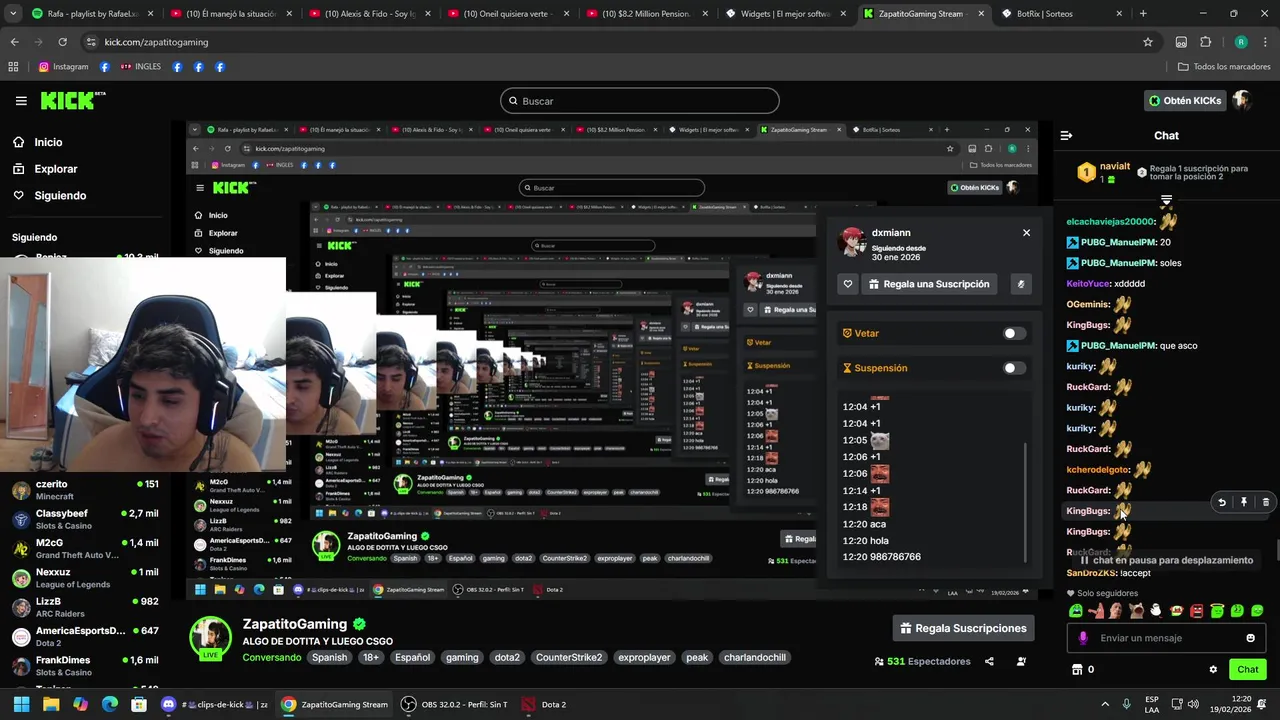Open Chrome three-dot menu
This screenshot has height=720, width=1280.
pos(1264,42)
